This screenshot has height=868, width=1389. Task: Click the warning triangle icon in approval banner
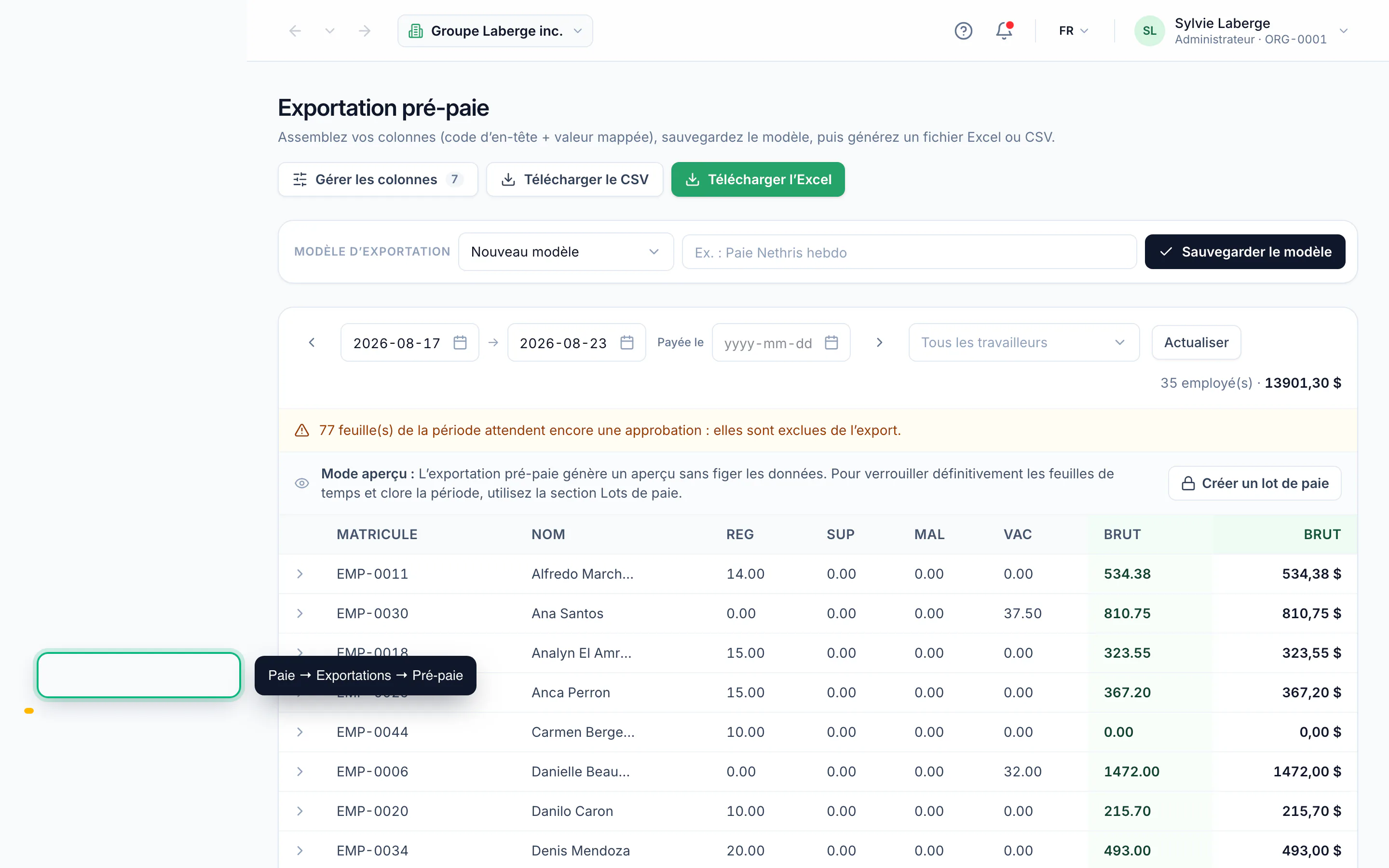coord(302,431)
